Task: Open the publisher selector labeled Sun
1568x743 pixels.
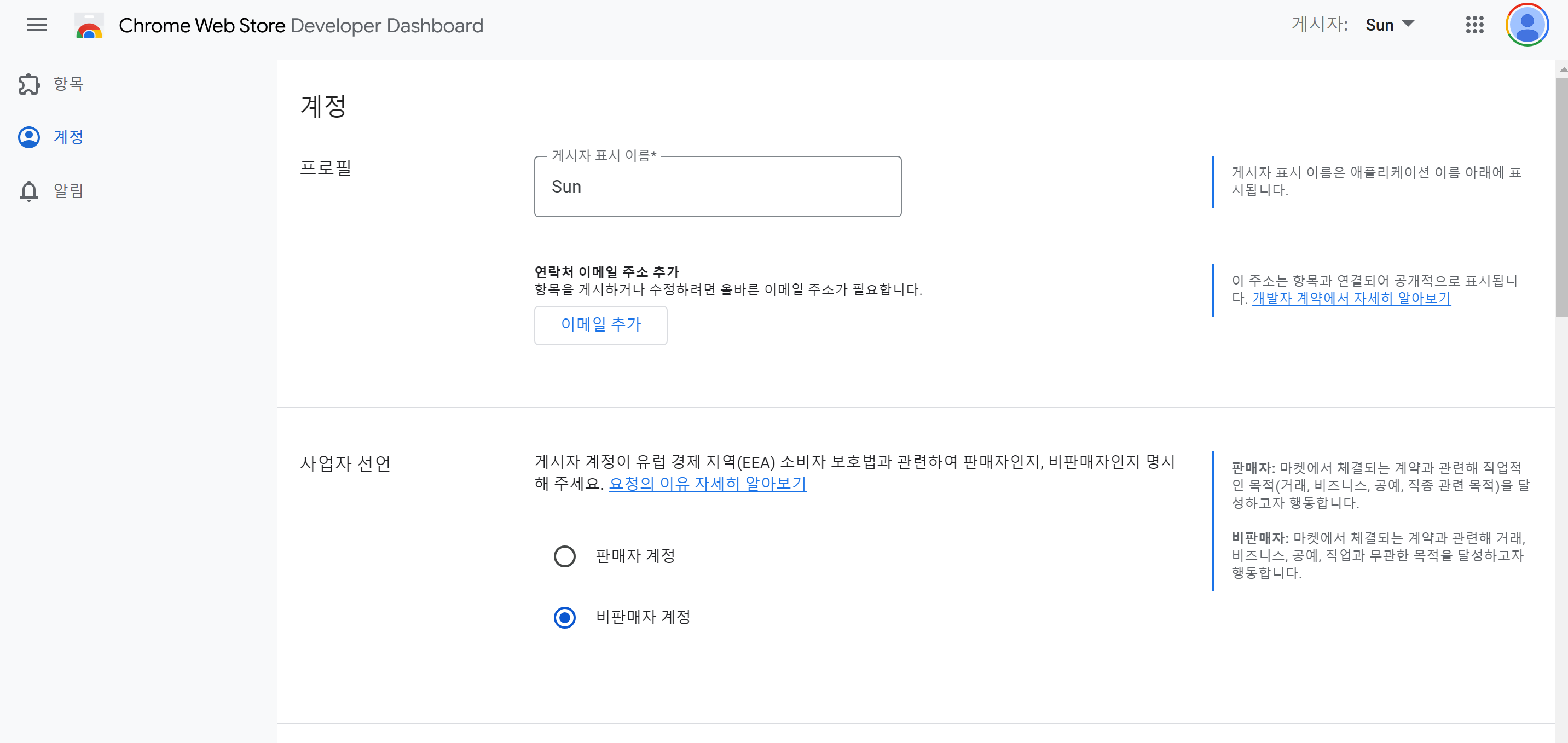Action: (x=1379, y=25)
